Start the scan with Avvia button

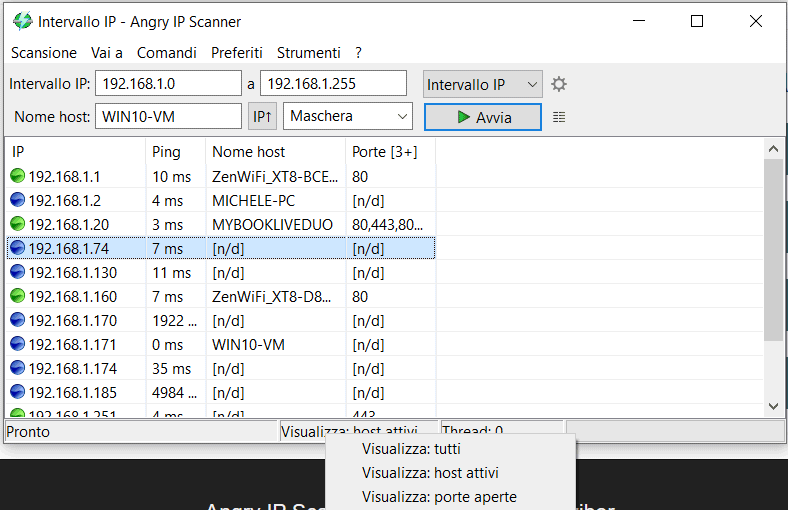[x=483, y=117]
